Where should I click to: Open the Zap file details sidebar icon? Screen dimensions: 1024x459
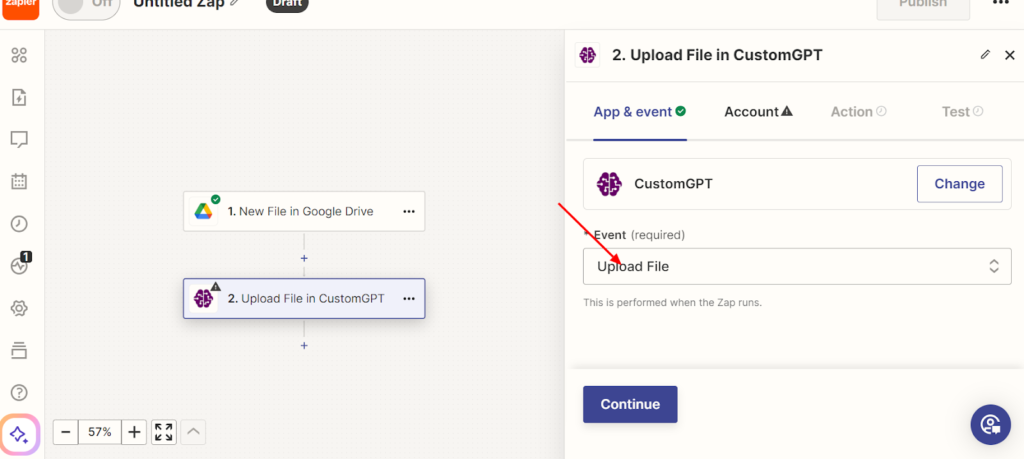[19, 98]
